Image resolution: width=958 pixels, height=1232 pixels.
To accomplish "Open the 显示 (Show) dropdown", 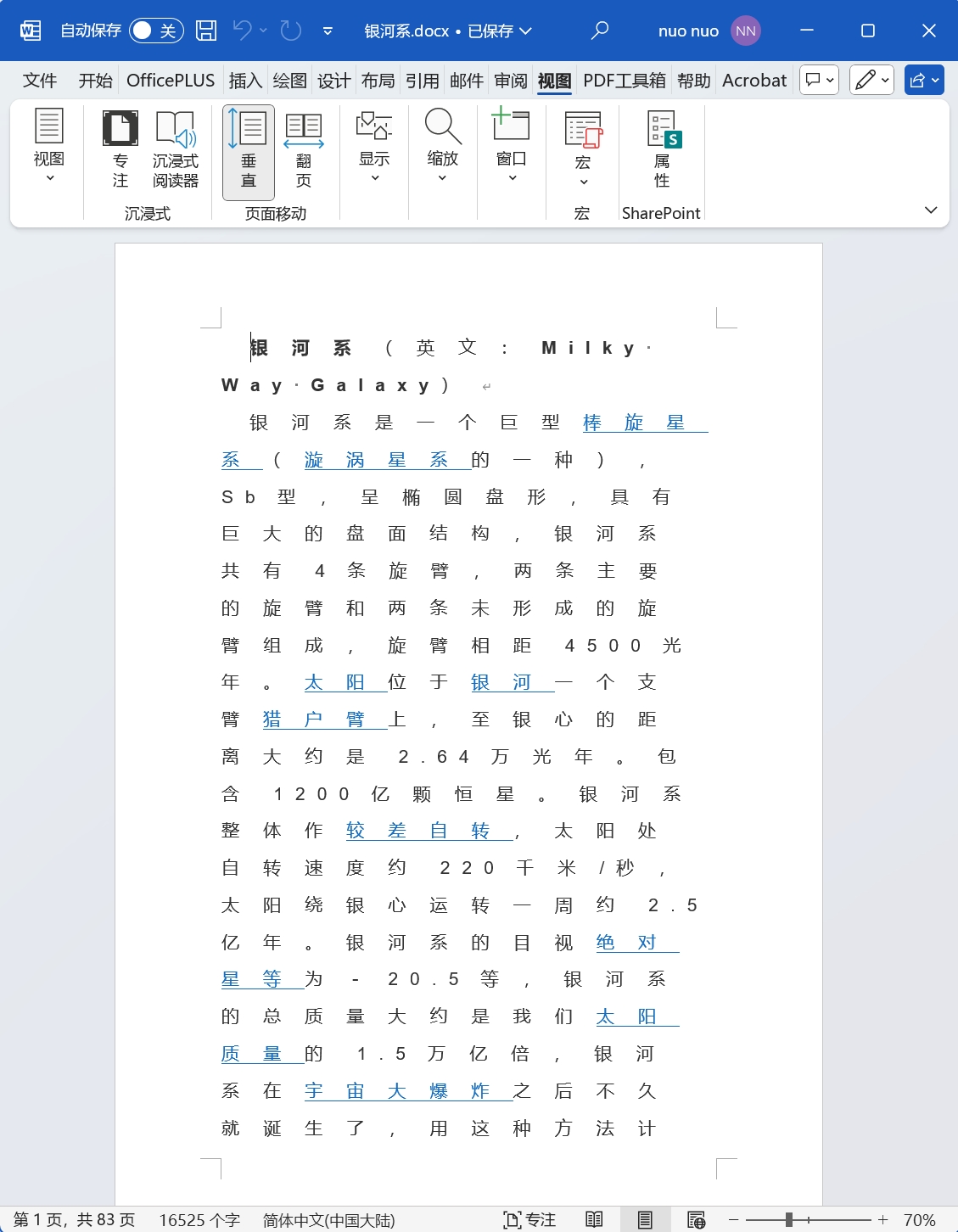I will pyautogui.click(x=373, y=153).
